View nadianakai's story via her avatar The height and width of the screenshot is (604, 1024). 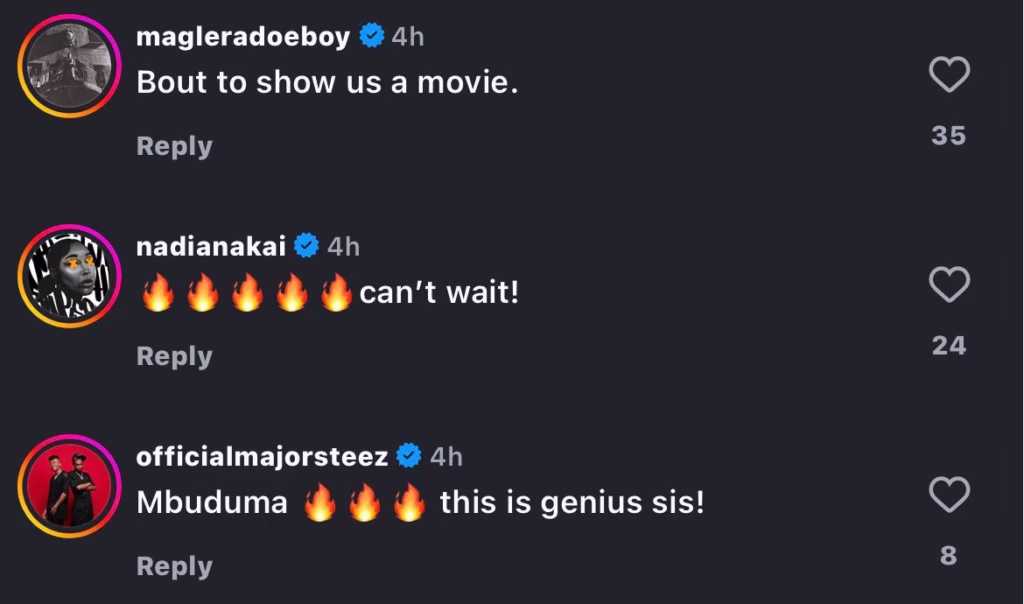point(69,276)
